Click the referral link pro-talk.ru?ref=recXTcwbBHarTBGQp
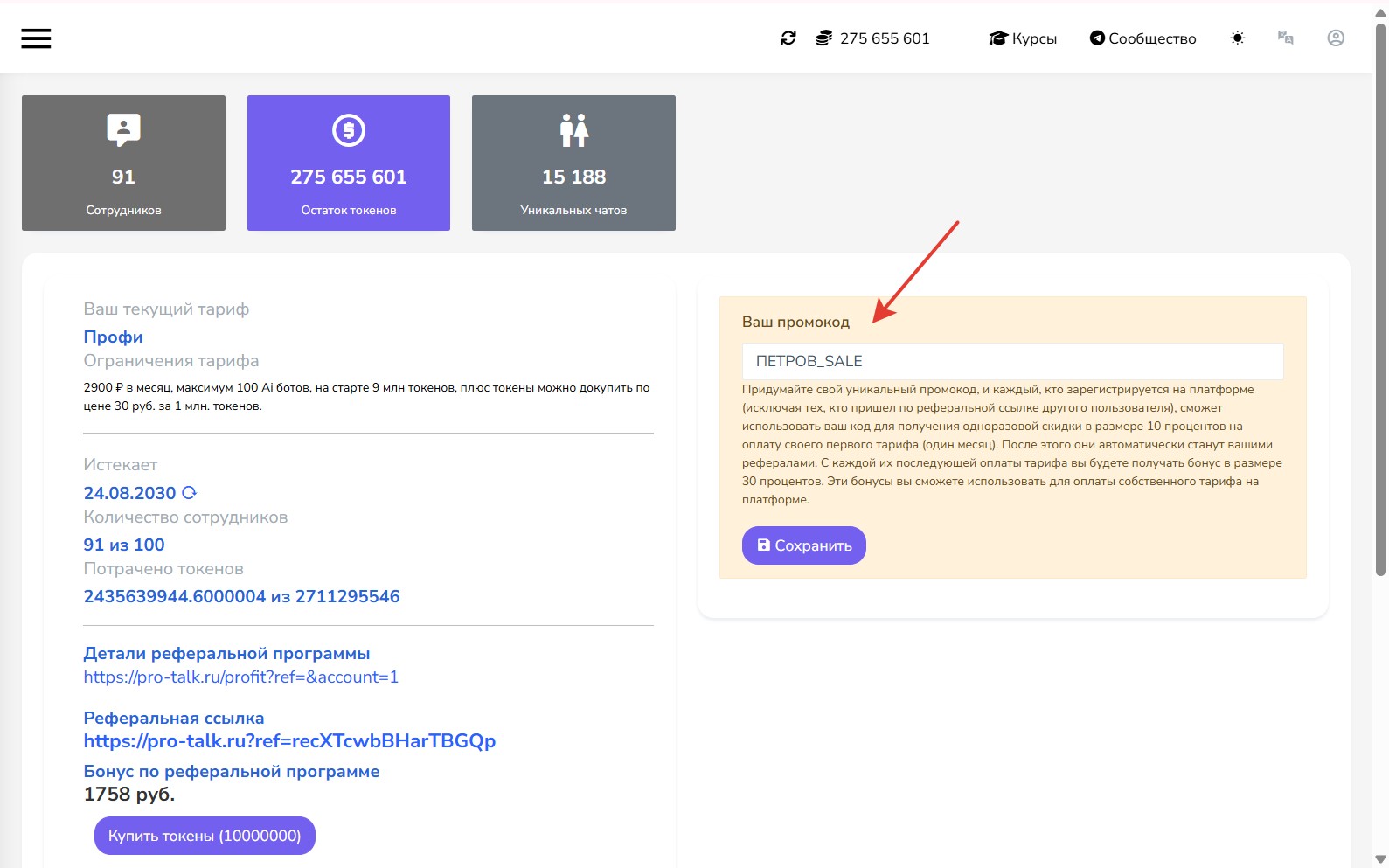This screenshot has width=1389, height=868. click(x=289, y=740)
